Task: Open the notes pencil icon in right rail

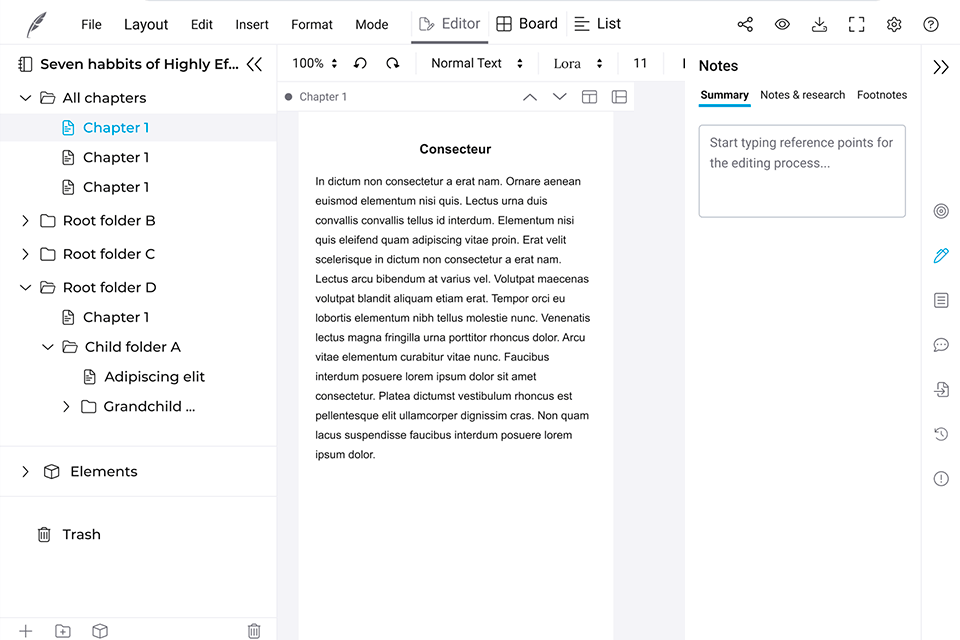Action: click(x=941, y=255)
